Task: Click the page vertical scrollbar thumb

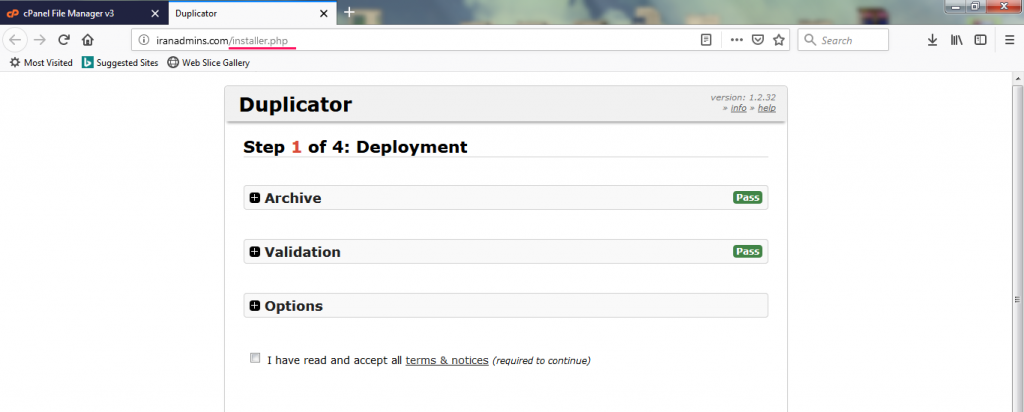Action: [x=1017, y=299]
